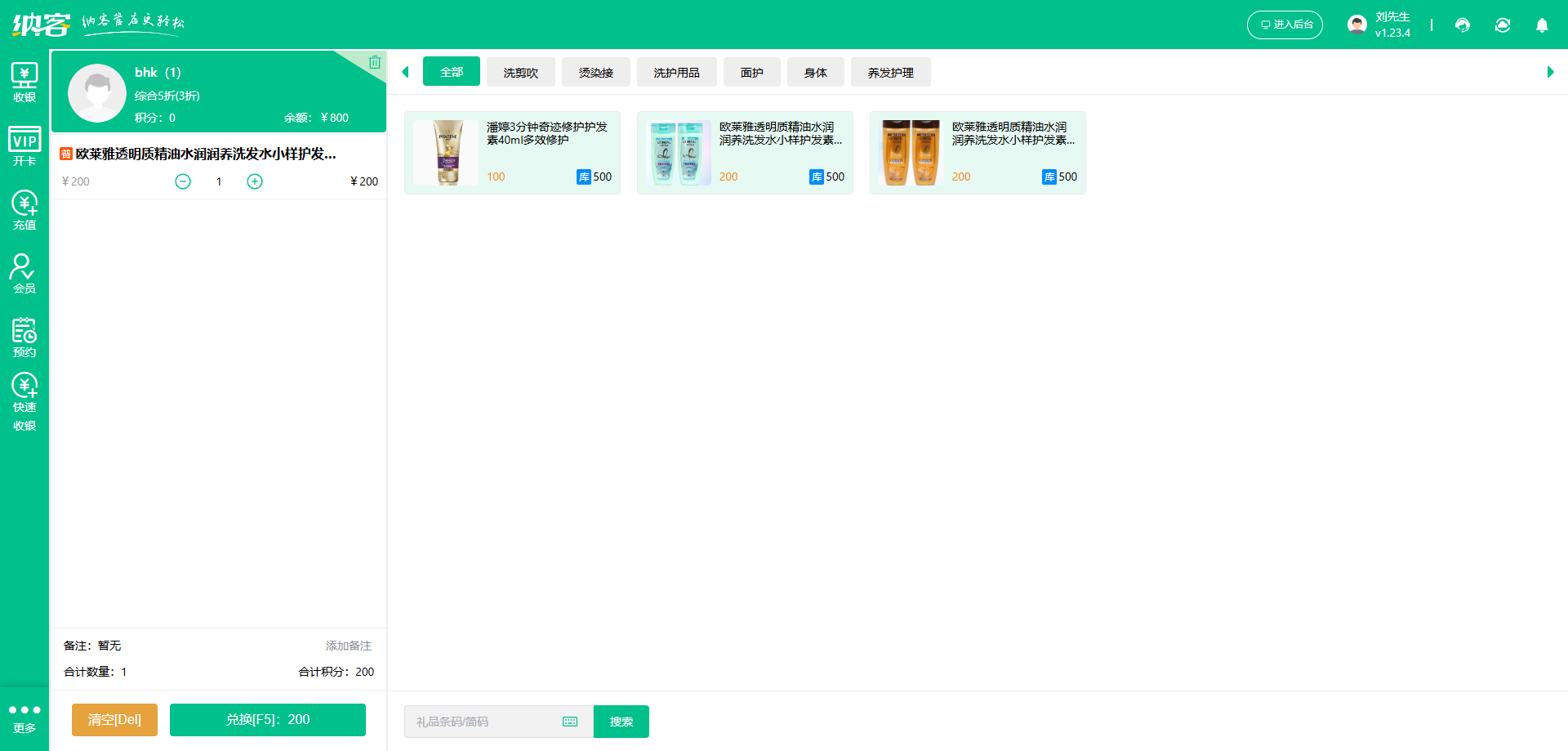Click the refresh sync icon in header
This screenshot has height=751, width=1568.
click(x=1503, y=25)
